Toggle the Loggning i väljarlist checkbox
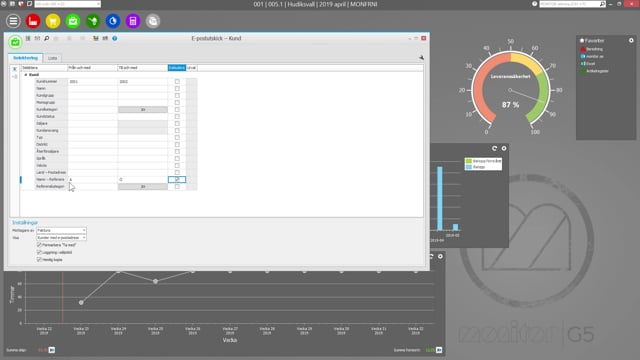The height and width of the screenshot is (360, 640). click(x=39, y=252)
